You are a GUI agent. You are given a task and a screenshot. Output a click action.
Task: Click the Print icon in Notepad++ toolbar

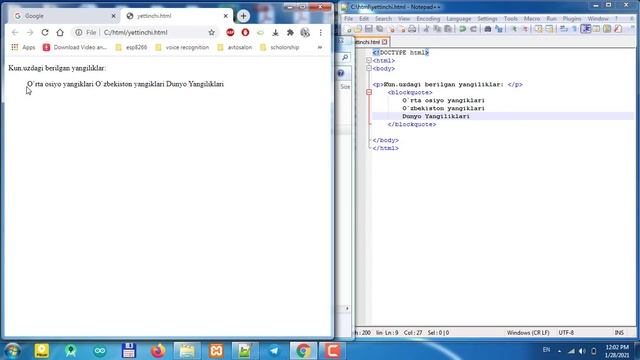coord(412,29)
